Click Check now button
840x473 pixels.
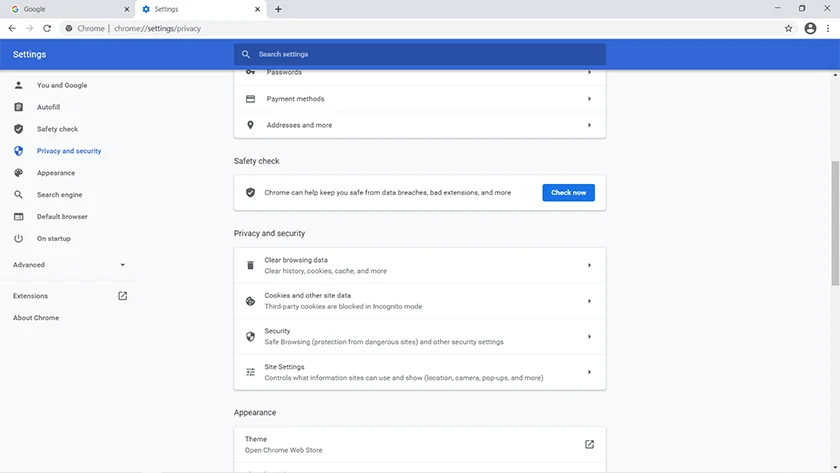[568, 193]
